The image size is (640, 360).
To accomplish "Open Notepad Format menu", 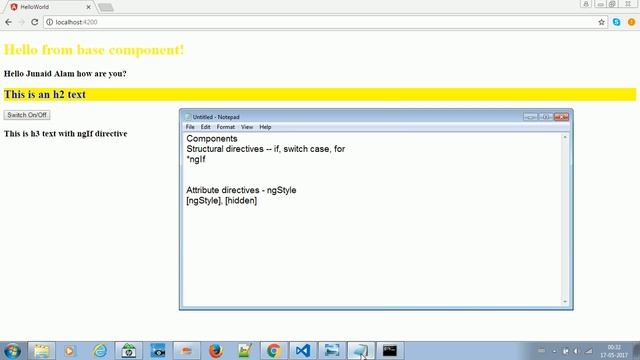I will (225, 127).
